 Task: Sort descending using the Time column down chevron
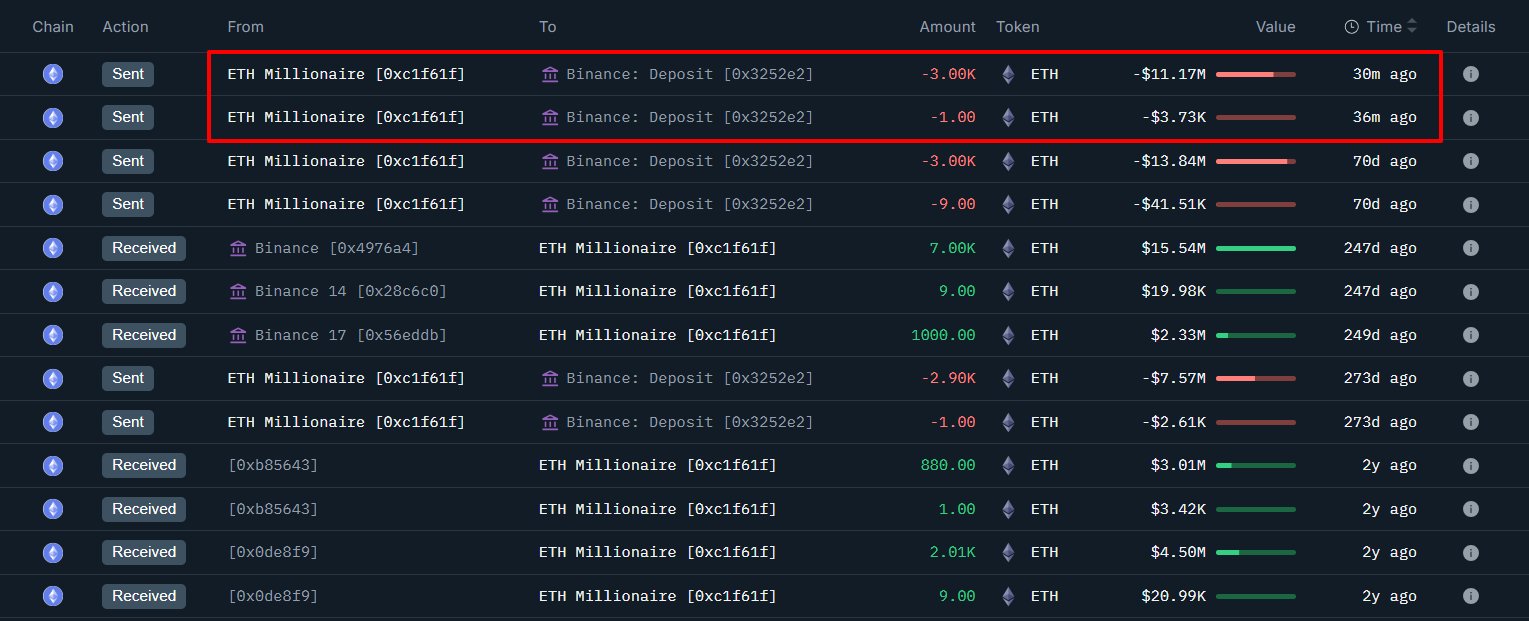[x=1411, y=32]
